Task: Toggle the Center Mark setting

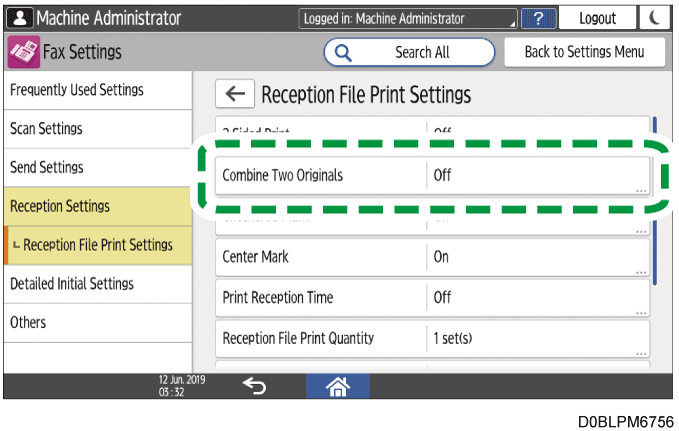Action: (432, 257)
